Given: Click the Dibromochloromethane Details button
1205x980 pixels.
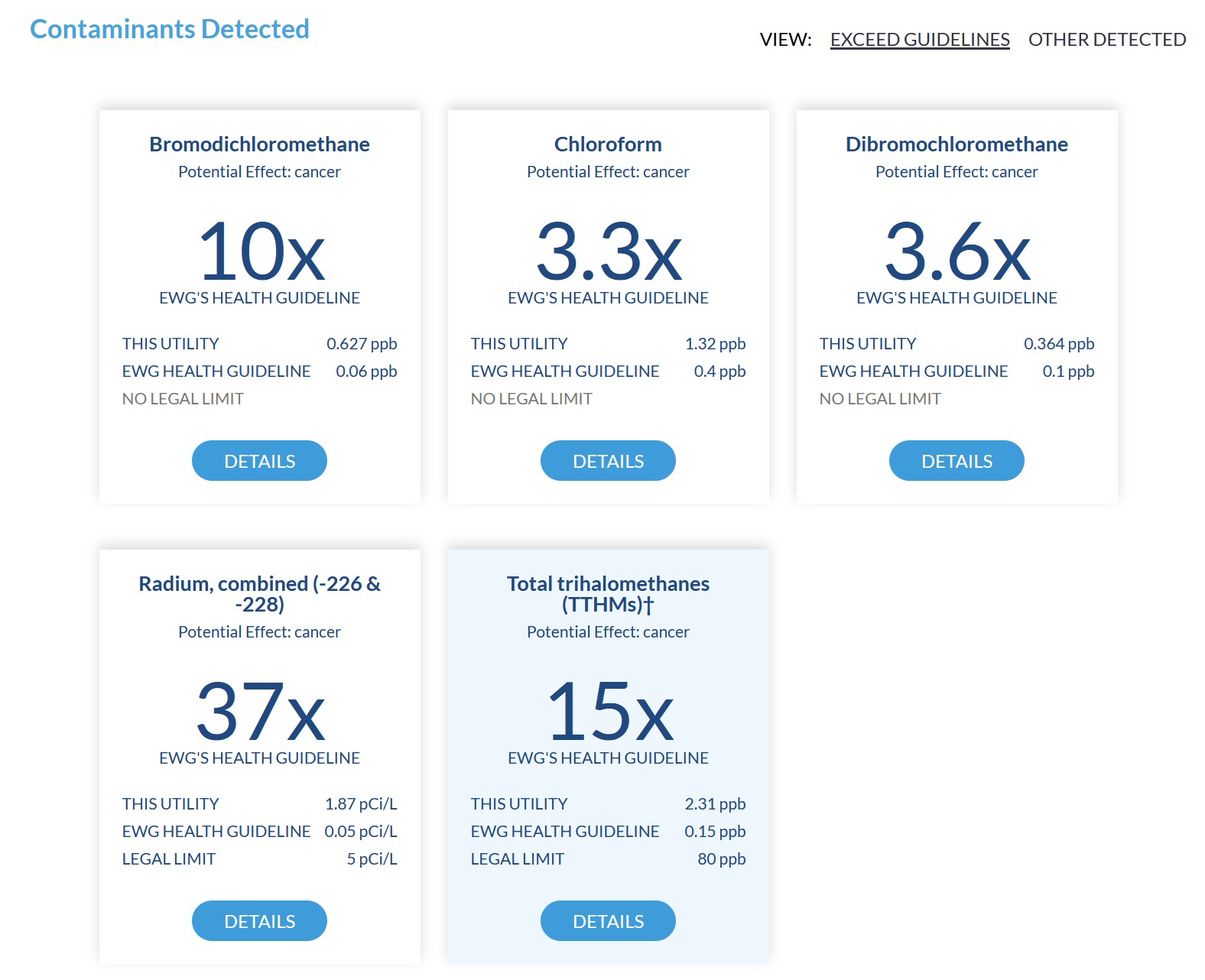Looking at the screenshot, I should click(956, 461).
